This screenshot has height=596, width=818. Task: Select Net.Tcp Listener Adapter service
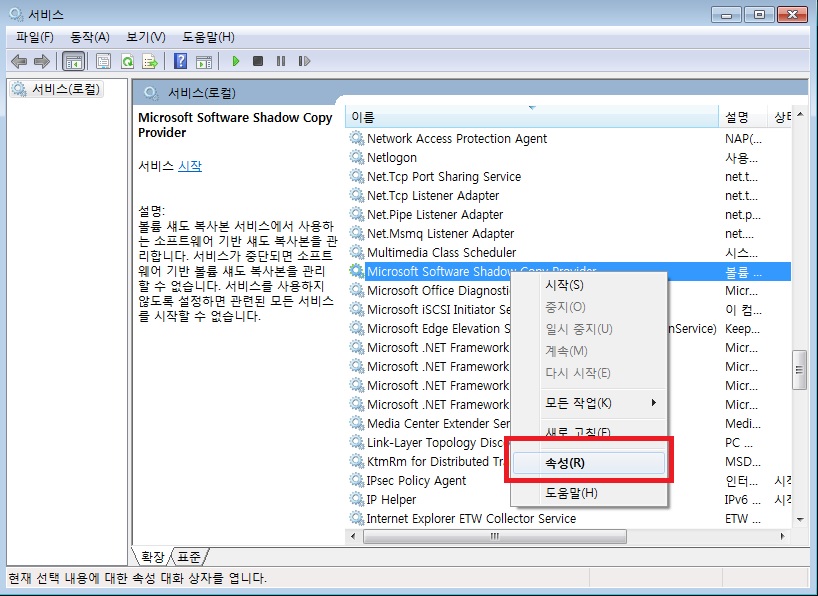point(570,195)
